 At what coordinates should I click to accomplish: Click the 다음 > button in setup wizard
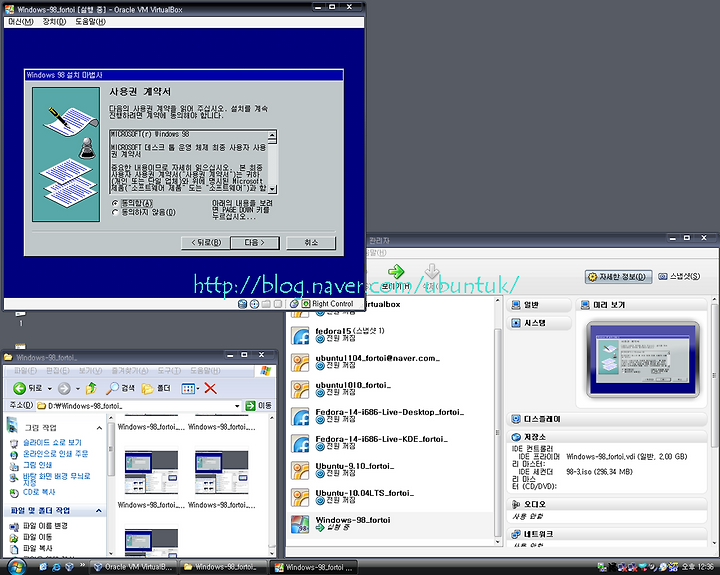click(254, 242)
